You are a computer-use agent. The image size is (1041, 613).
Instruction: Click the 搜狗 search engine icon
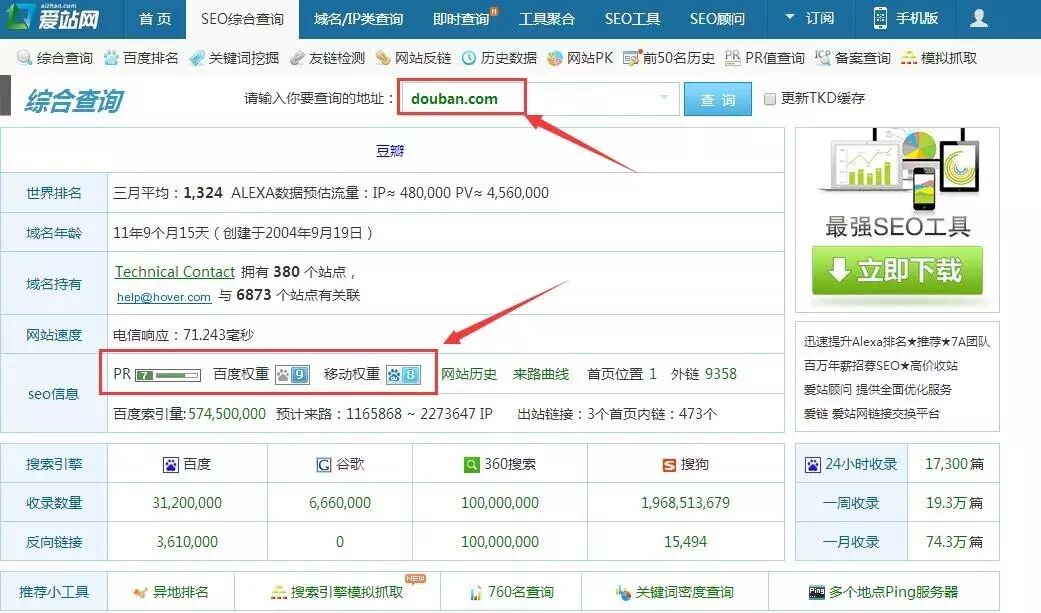click(x=669, y=465)
